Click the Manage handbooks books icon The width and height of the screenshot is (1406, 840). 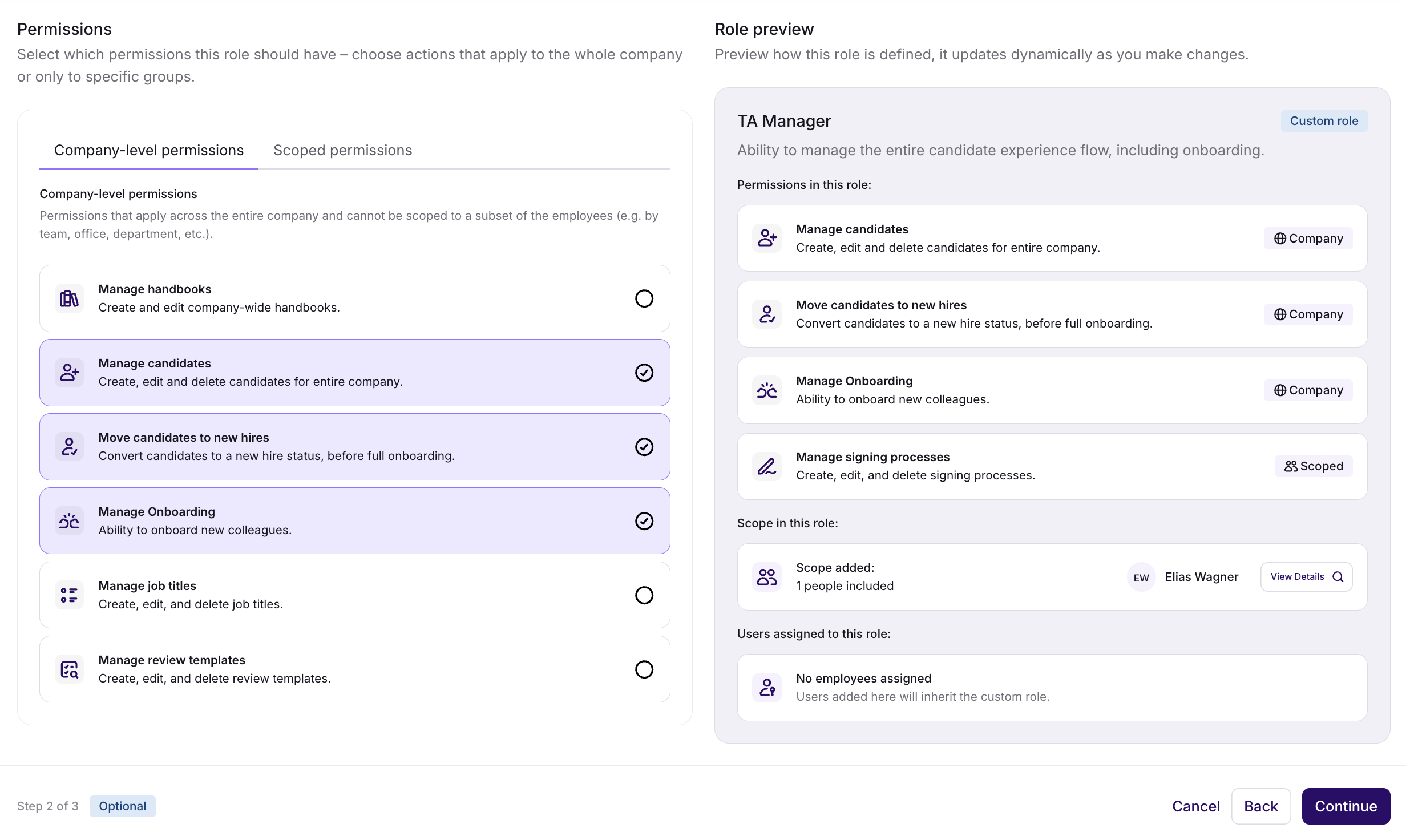(x=69, y=298)
